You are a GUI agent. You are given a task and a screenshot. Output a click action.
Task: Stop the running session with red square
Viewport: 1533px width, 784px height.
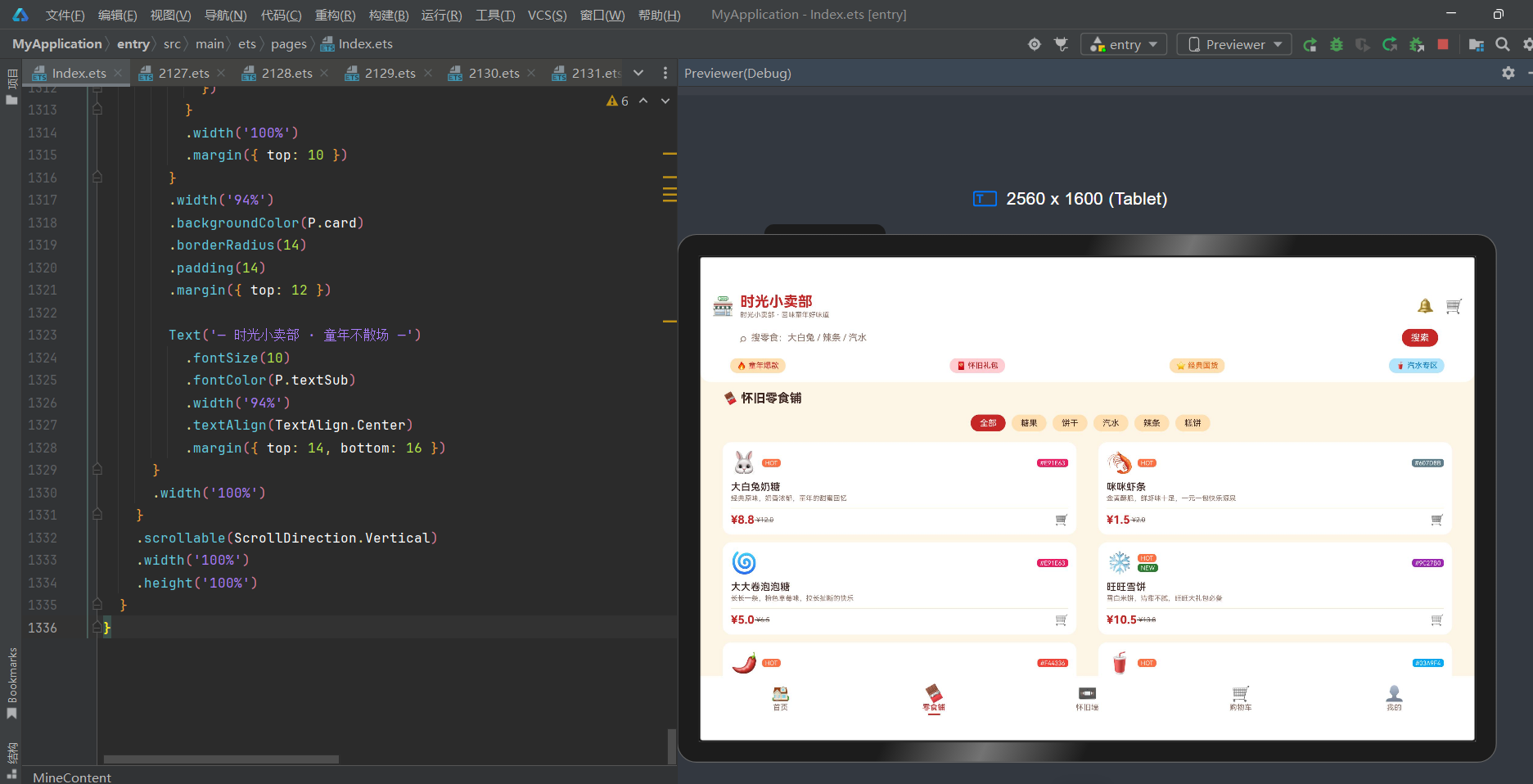pyautogui.click(x=1443, y=44)
